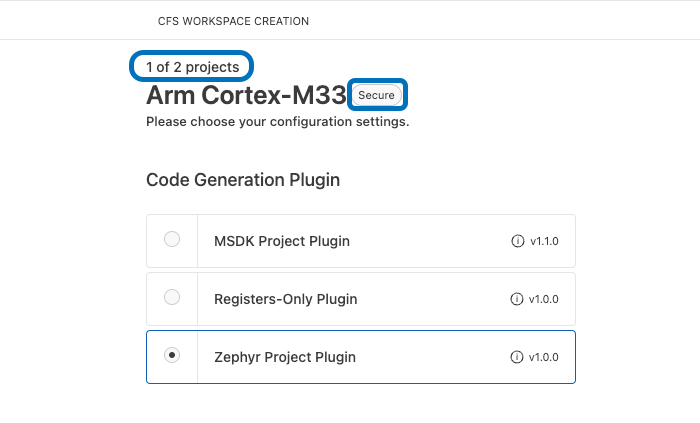Click the Registers-Only plugin v1.0.0 version text

tap(545, 299)
